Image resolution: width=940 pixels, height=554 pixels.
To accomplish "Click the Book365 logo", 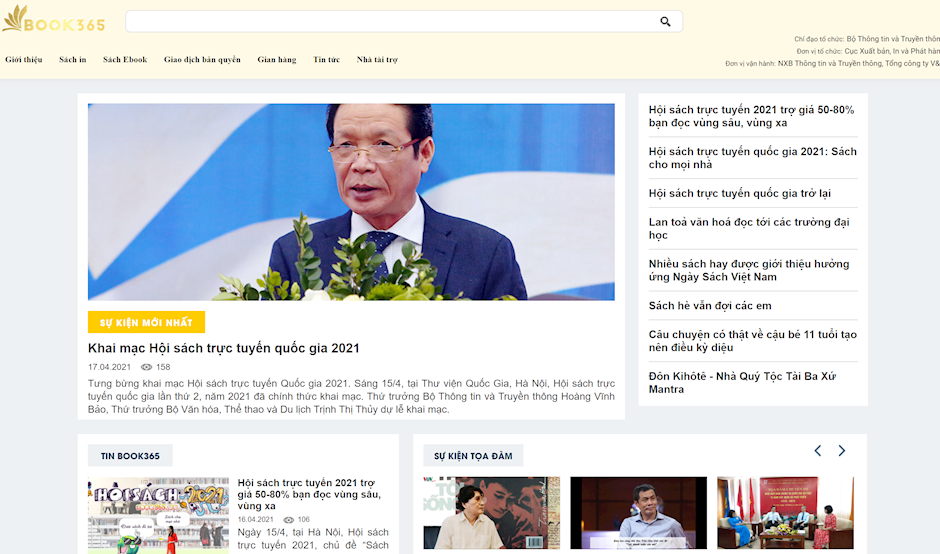I will (53, 20).
